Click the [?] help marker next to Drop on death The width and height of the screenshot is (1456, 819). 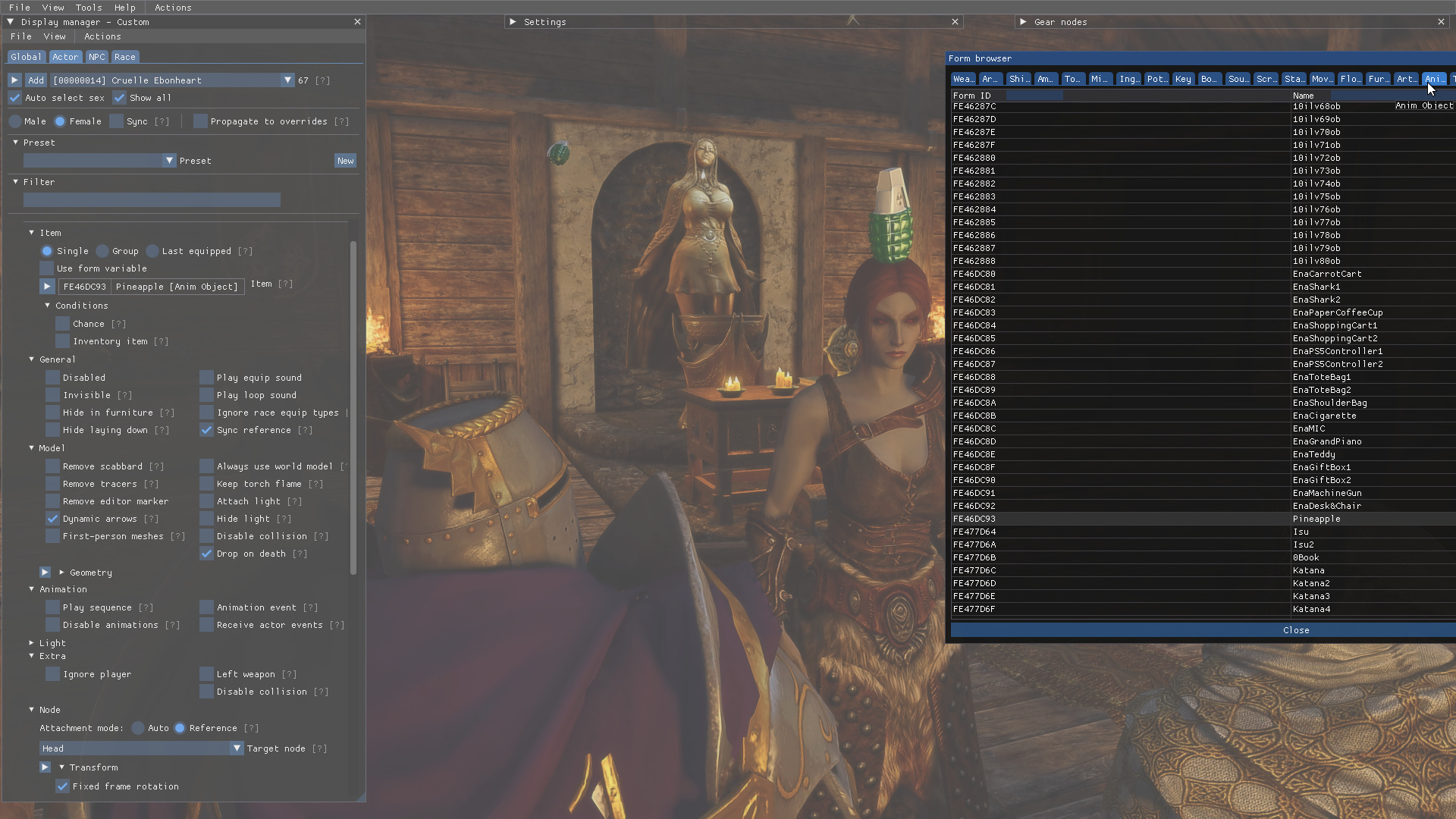pos(300,554)
